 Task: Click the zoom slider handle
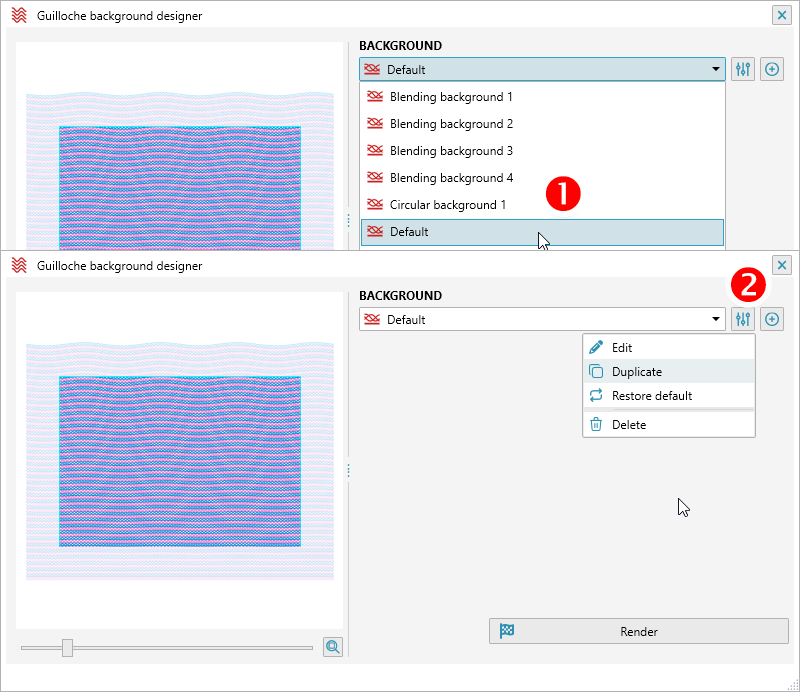click(x=67, y=647)
